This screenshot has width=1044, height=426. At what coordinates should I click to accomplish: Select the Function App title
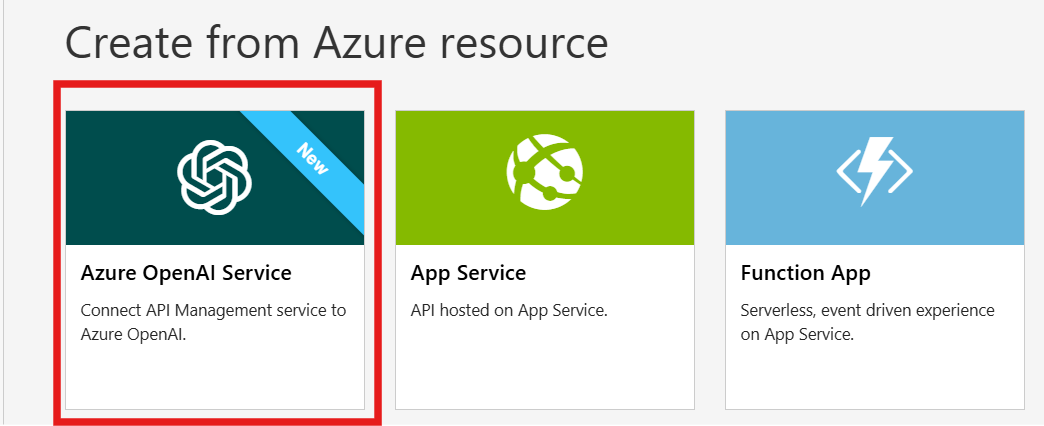click(806, 273)
